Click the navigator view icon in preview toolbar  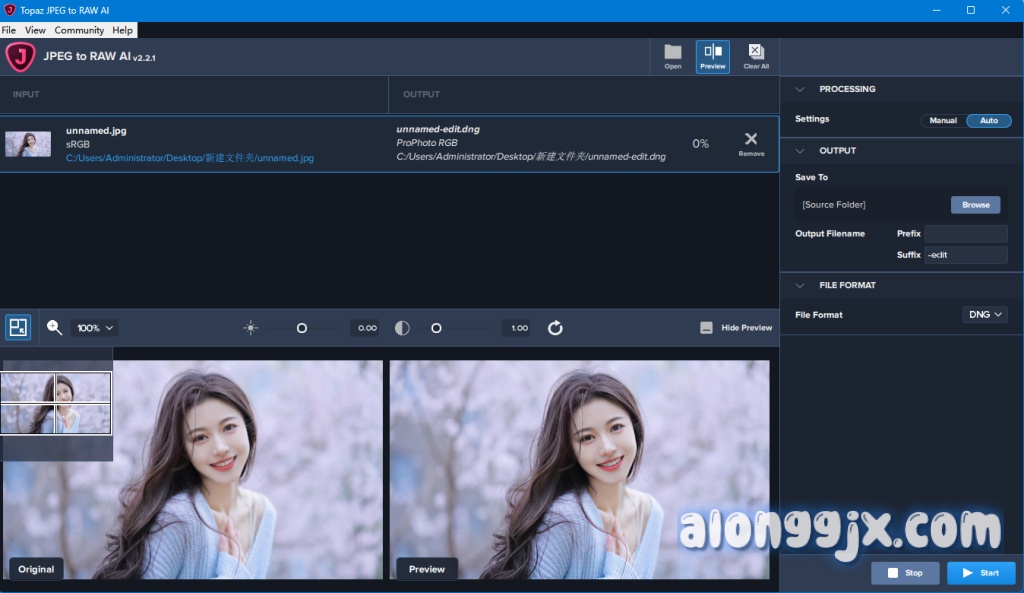pyautogui.click(x=18, y=327)
